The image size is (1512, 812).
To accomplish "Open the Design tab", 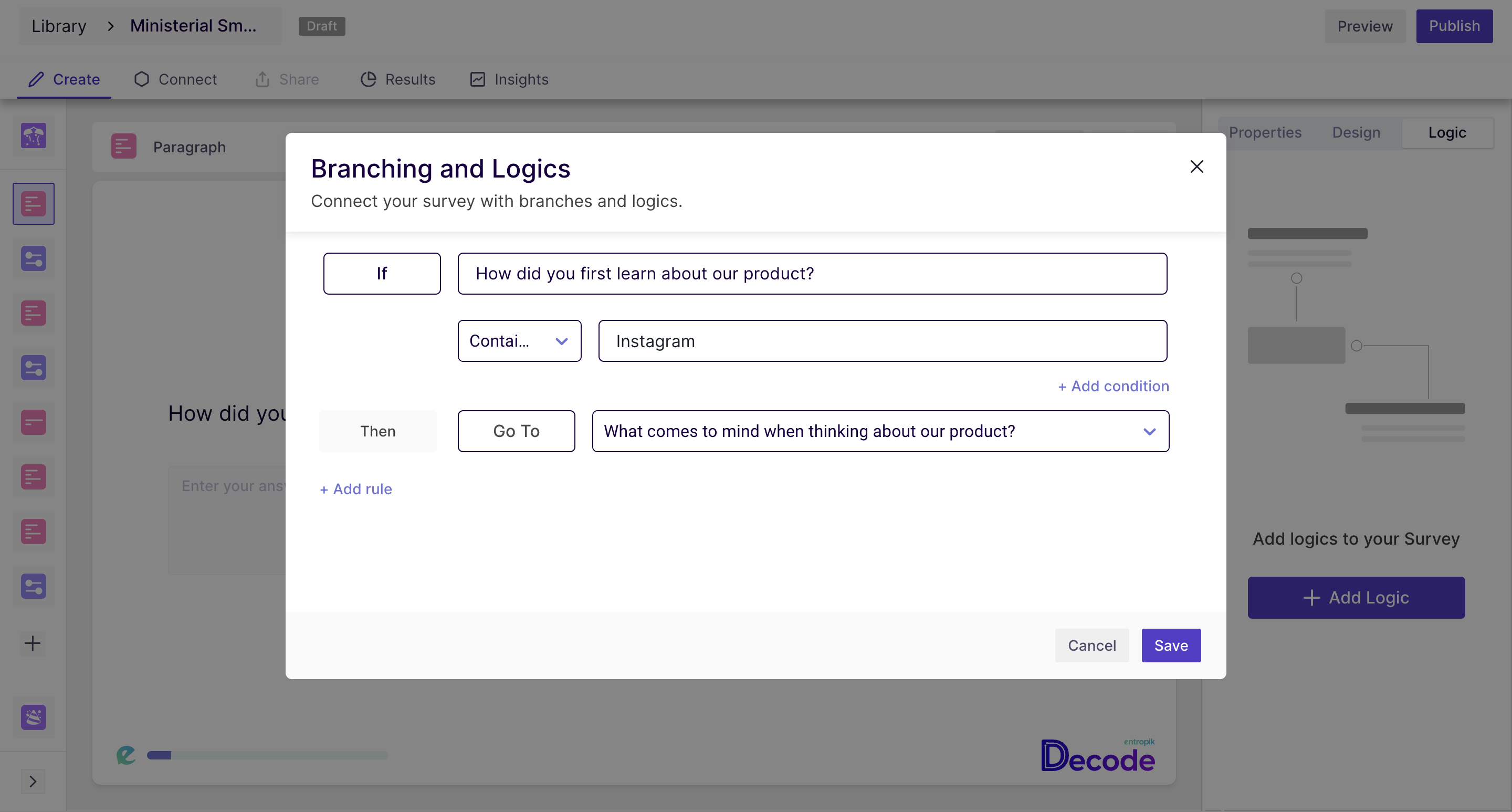I will 1356,133.
